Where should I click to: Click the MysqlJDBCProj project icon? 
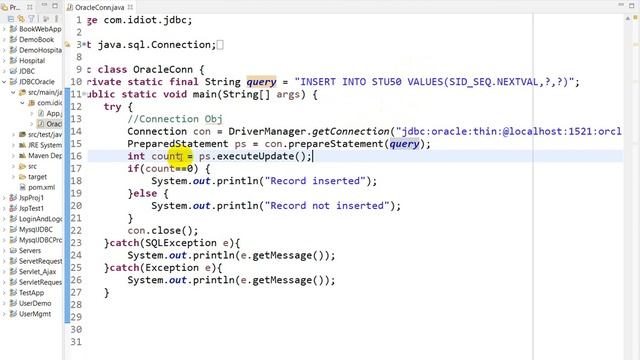coord(13,240)
